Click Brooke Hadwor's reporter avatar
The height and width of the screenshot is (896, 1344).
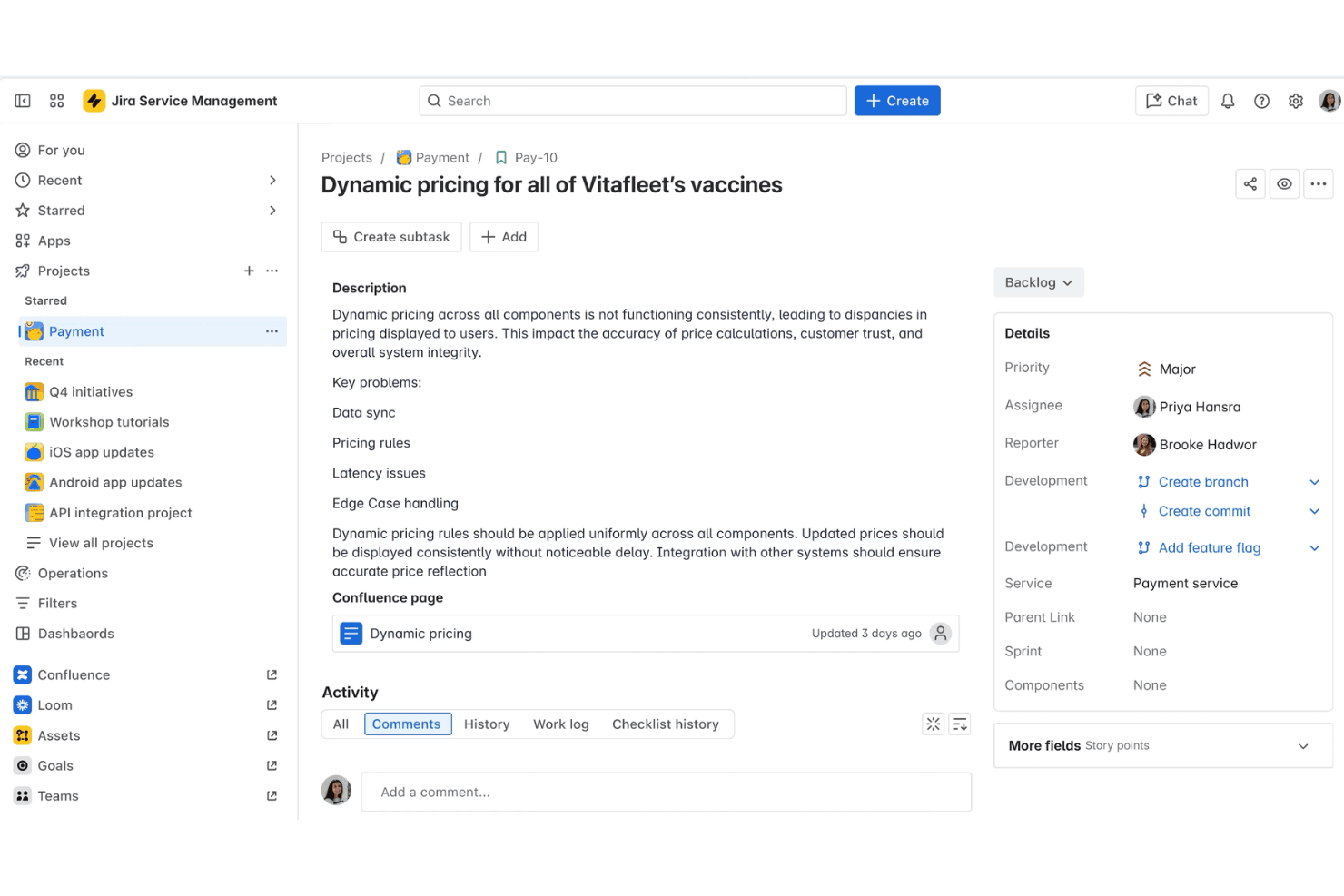[1144, 445]
